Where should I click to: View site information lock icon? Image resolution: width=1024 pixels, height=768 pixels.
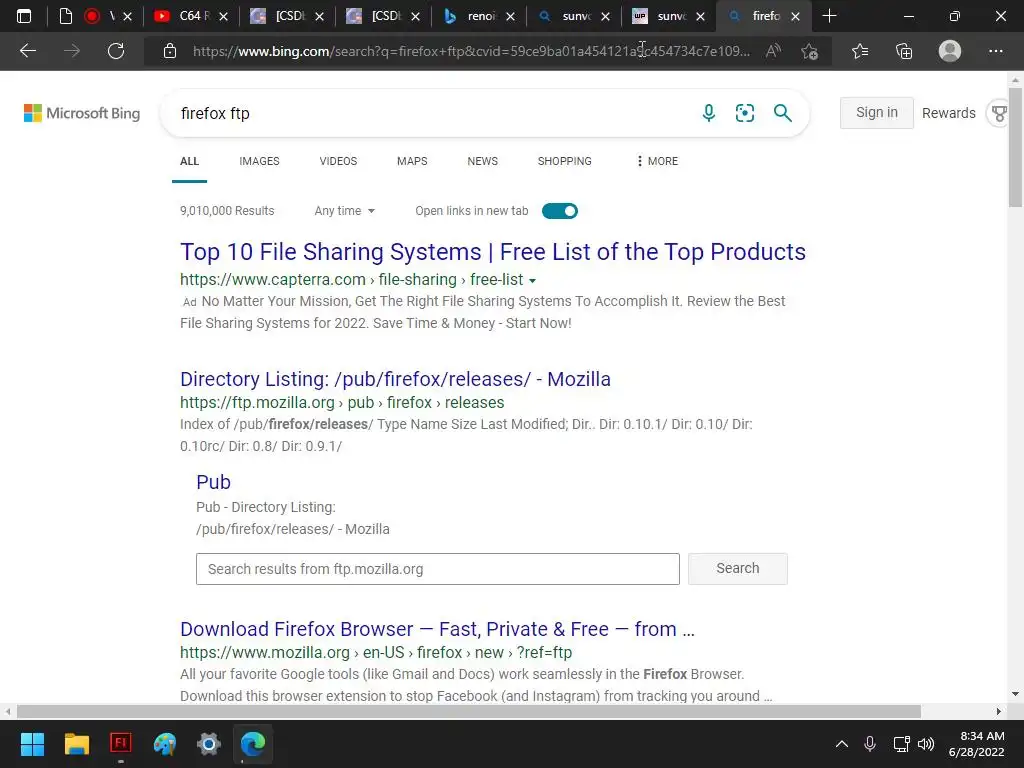tap(170, 51)
